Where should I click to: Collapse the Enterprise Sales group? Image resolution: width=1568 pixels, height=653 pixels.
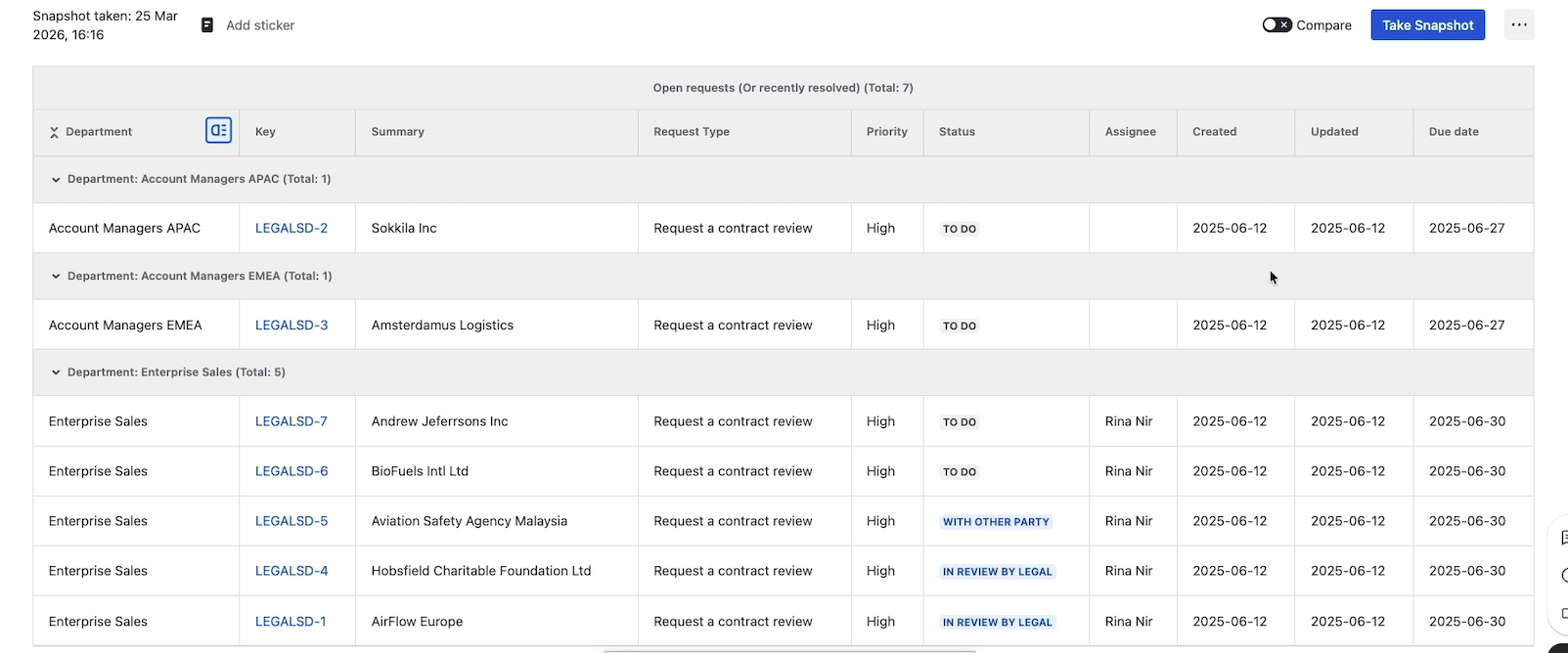(56, 372)
